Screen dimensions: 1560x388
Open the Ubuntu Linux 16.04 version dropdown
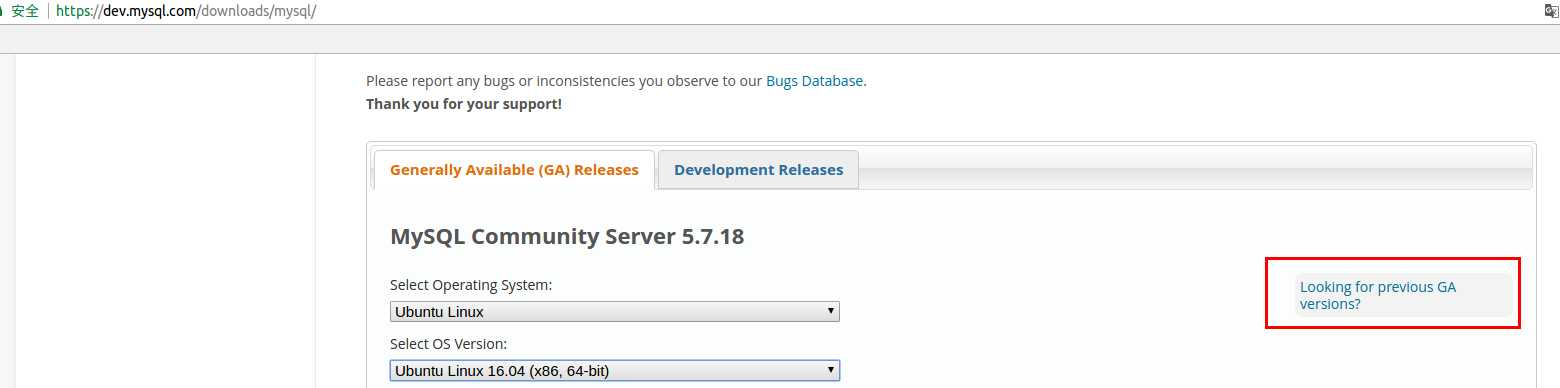point(615,371)
